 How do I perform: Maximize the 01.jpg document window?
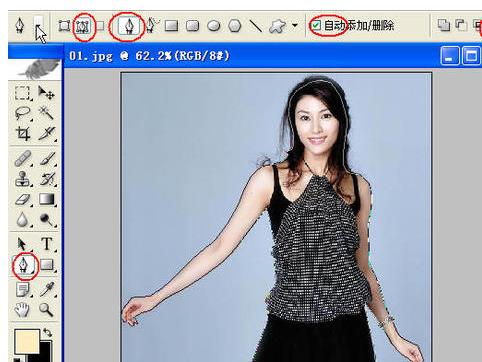click(x=471, y=56)
